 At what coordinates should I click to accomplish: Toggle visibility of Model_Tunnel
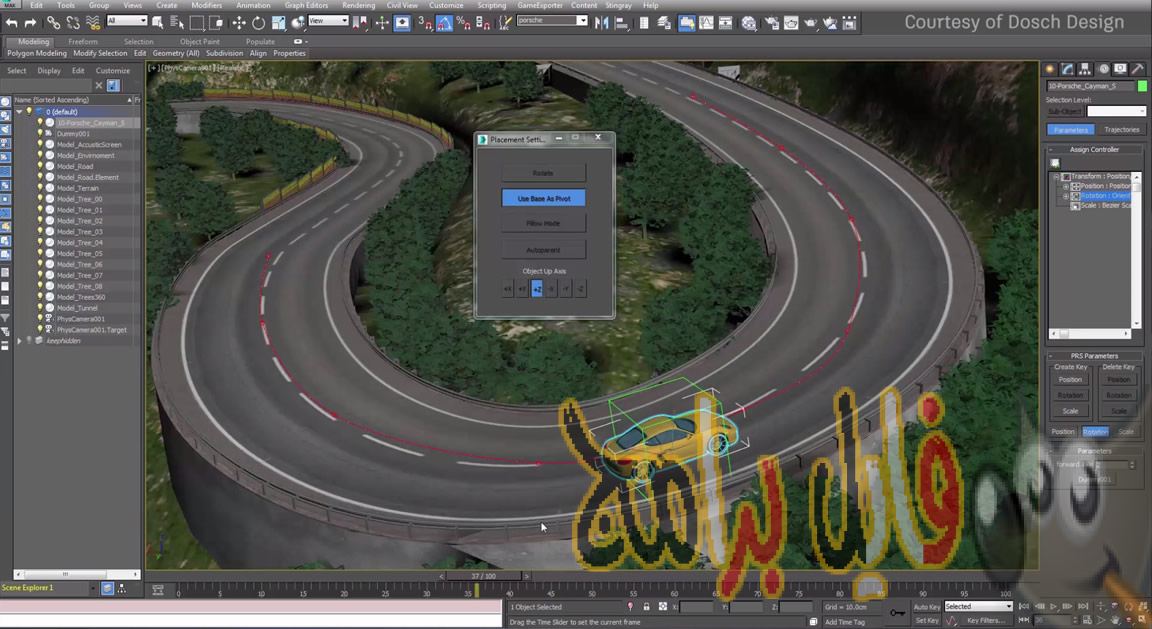tap(40, 308)
